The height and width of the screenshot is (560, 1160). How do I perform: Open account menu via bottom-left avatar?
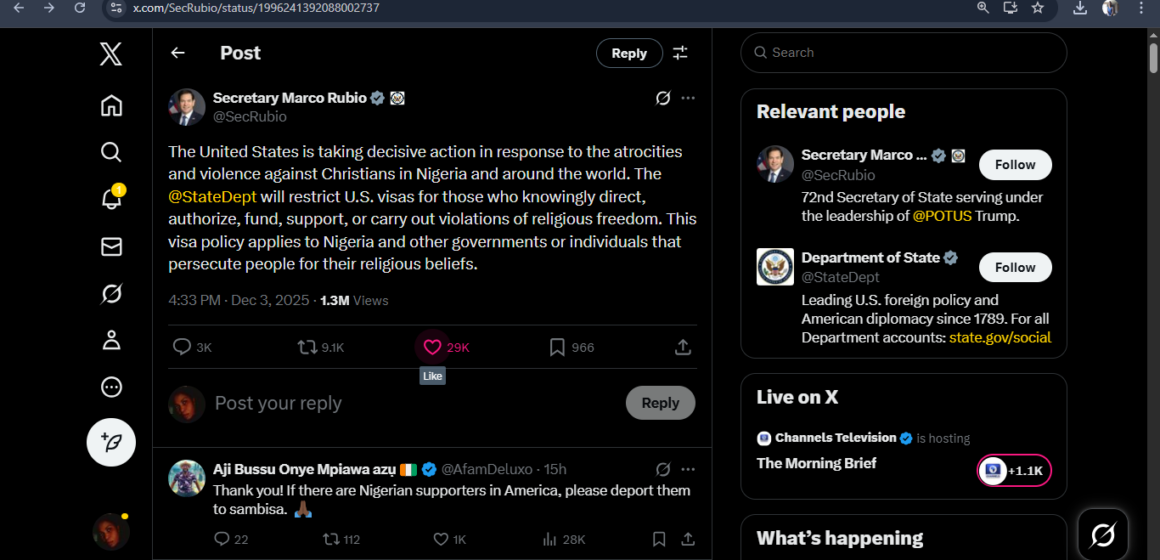[111, 532]
